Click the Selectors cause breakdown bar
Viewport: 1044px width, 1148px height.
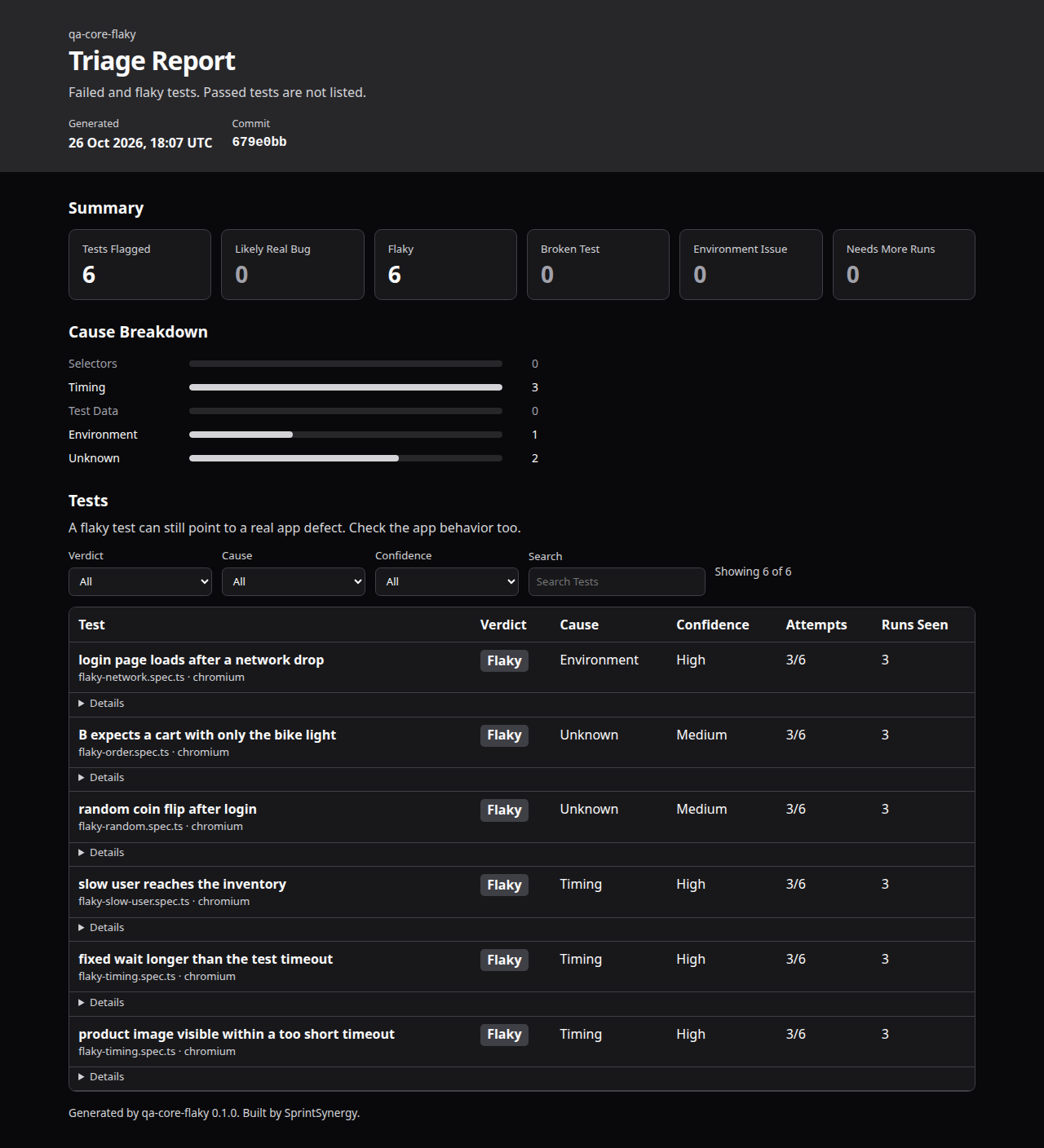(x=346, y=364)
